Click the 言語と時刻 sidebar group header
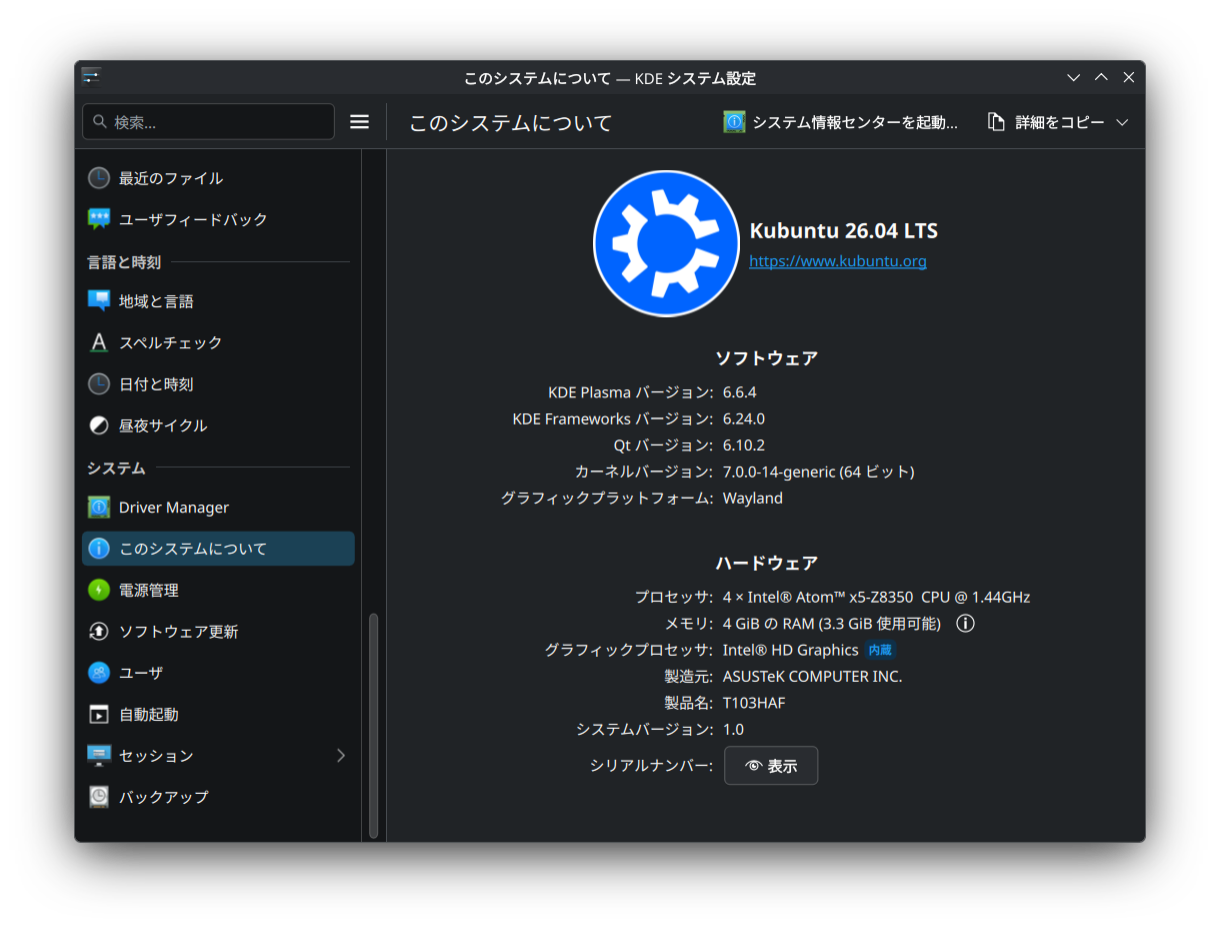Screen dimensions: 1220x930 click(x=124, y=262)
